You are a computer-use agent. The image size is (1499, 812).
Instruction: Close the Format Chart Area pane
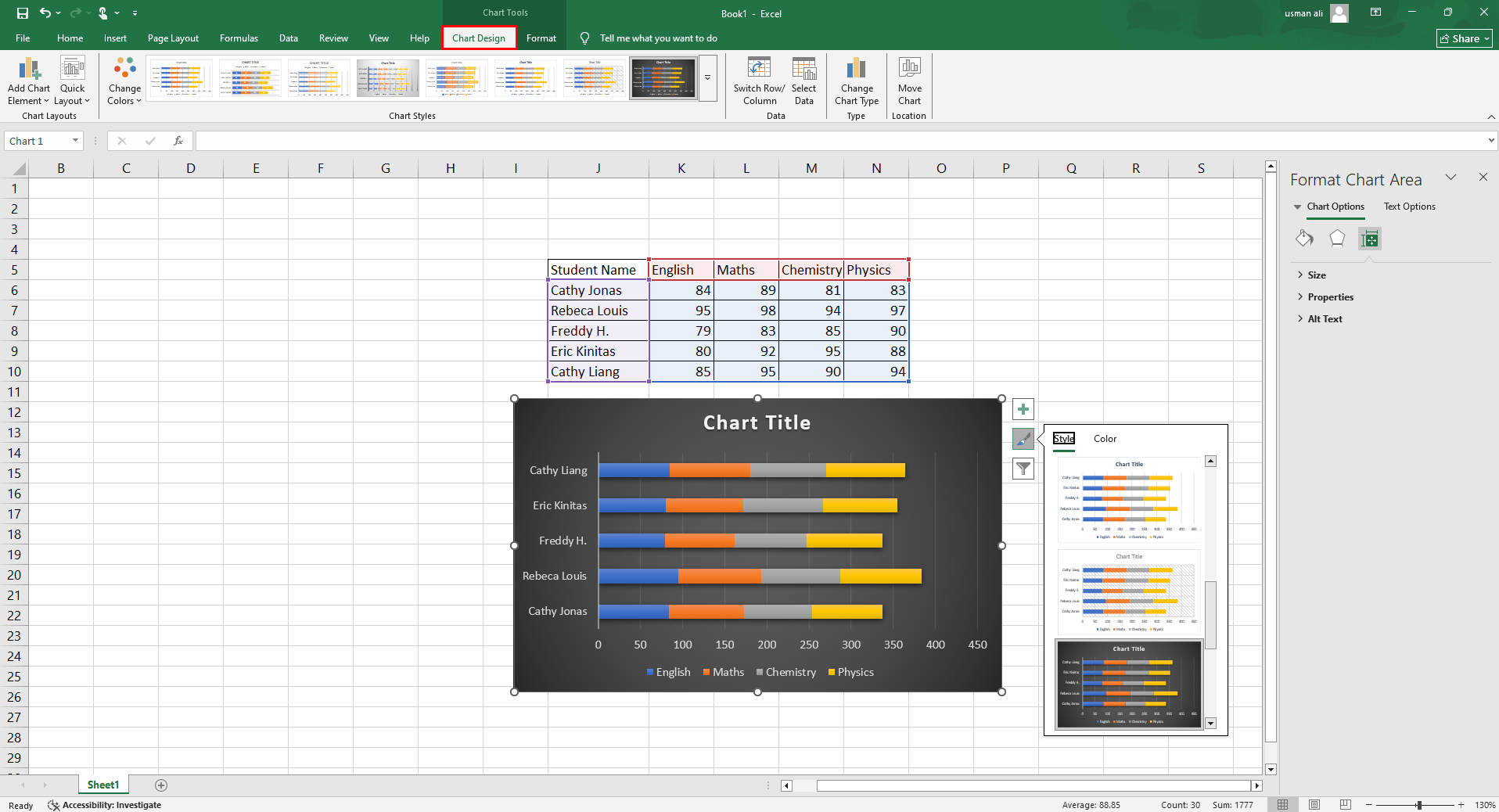click(1483, 178)
